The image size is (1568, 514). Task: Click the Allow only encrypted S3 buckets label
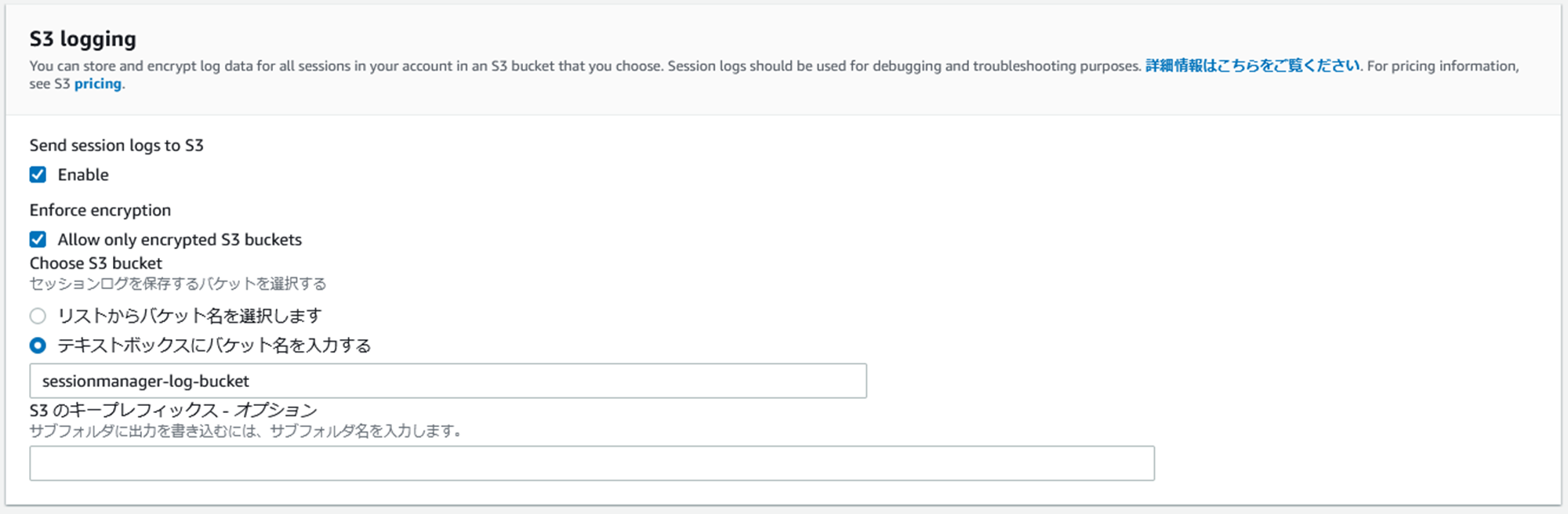click(180, 240)
